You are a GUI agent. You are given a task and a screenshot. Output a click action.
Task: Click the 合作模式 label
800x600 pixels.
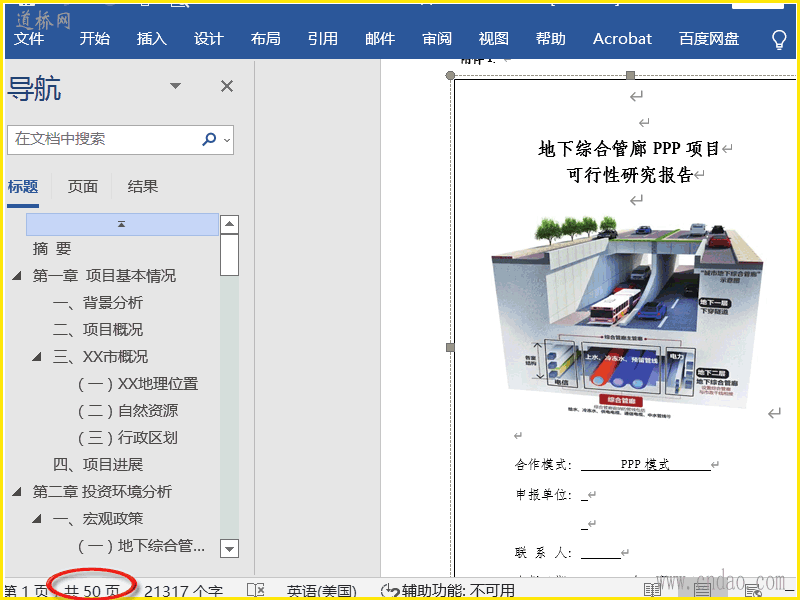tap(543, 464)
